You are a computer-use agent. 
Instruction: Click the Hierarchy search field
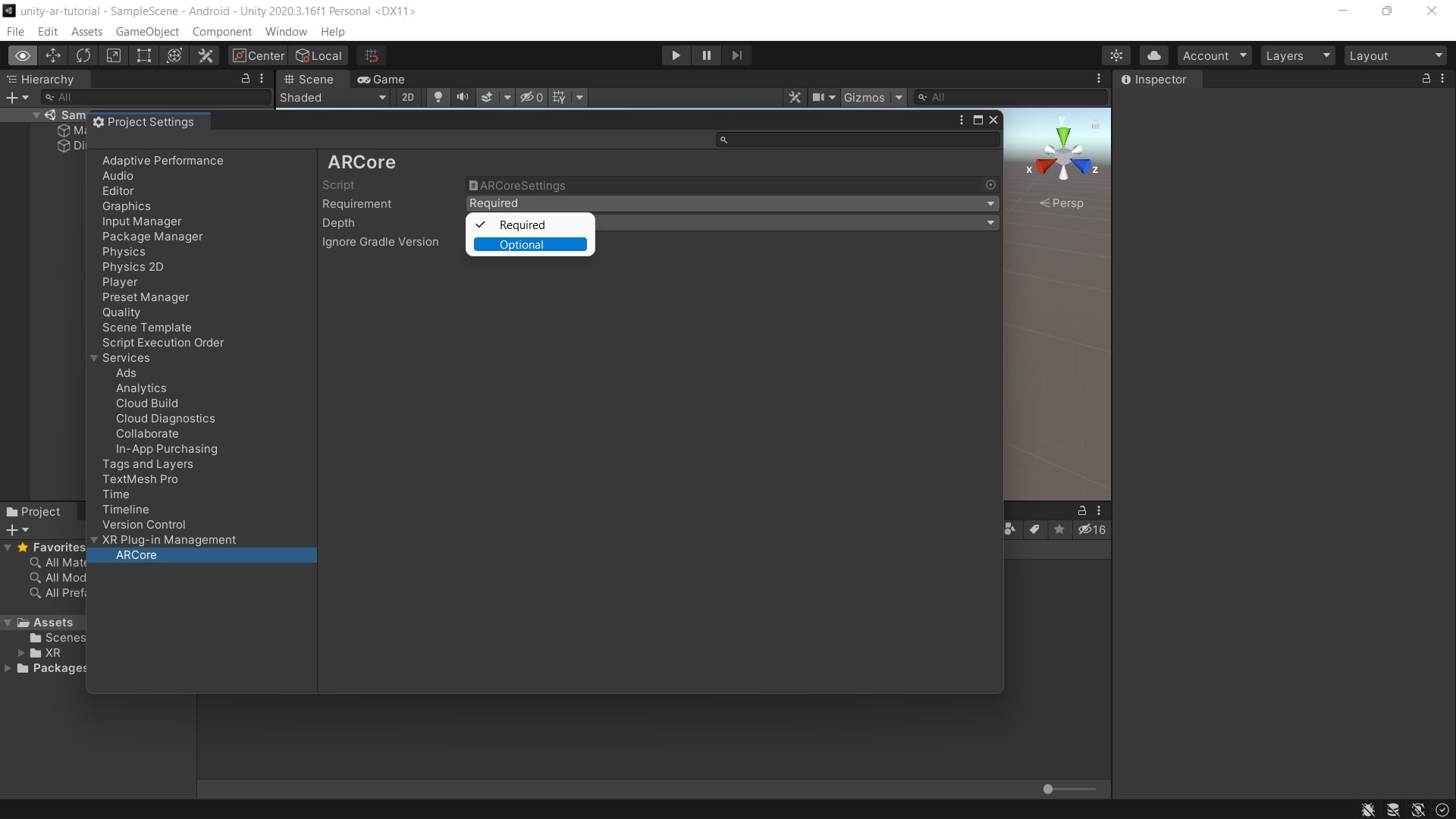[x=156, y=97]
